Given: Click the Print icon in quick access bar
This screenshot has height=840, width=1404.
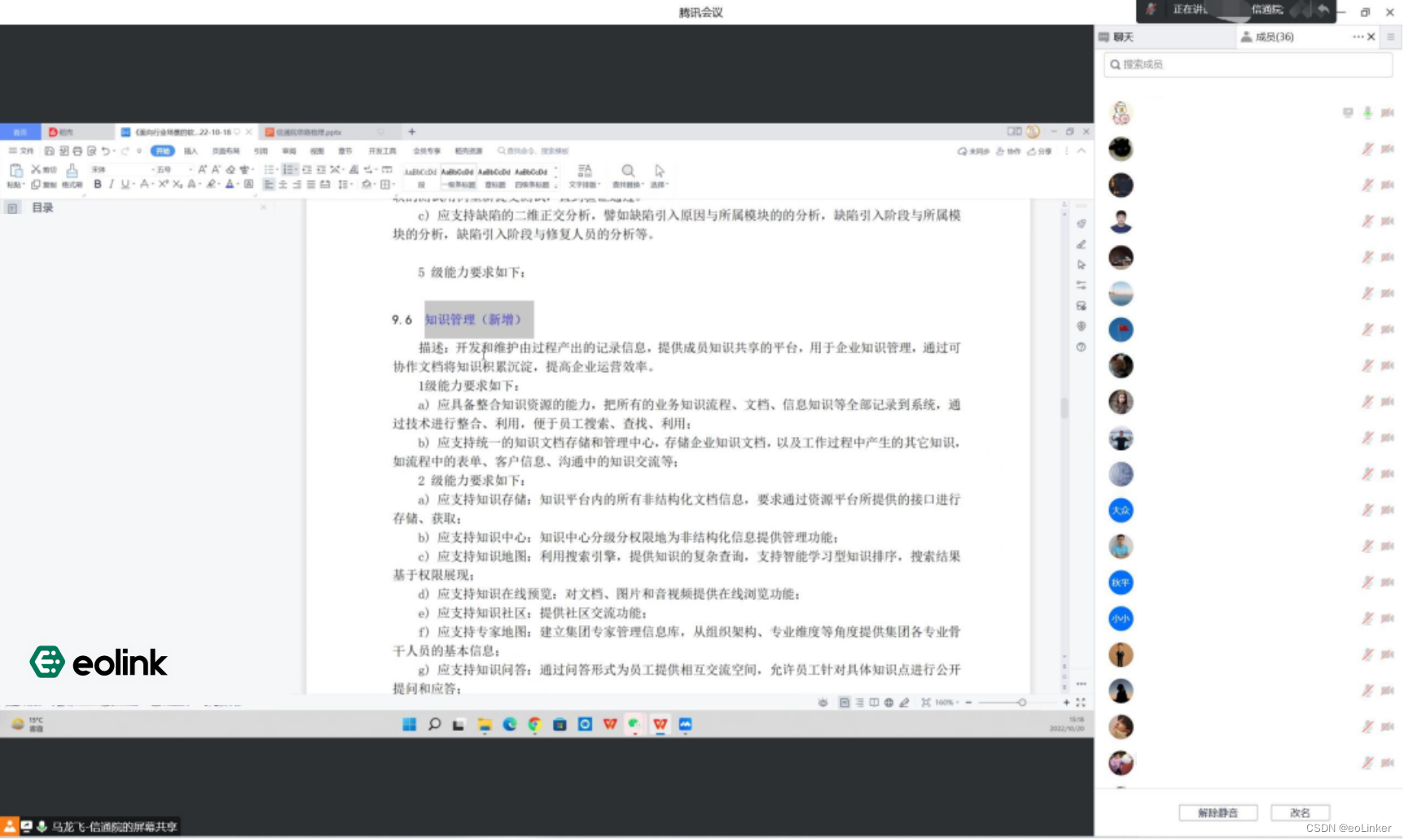Looking at the screenshot, I should pyautogui.click(x=77, y=151).
